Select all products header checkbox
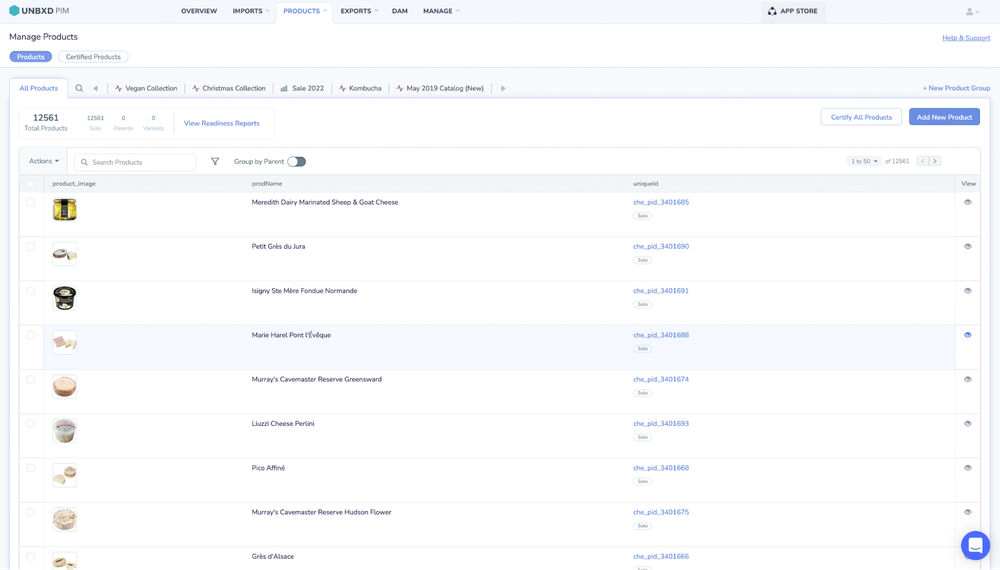This screenshot has width=1000, height=570. 31,184
